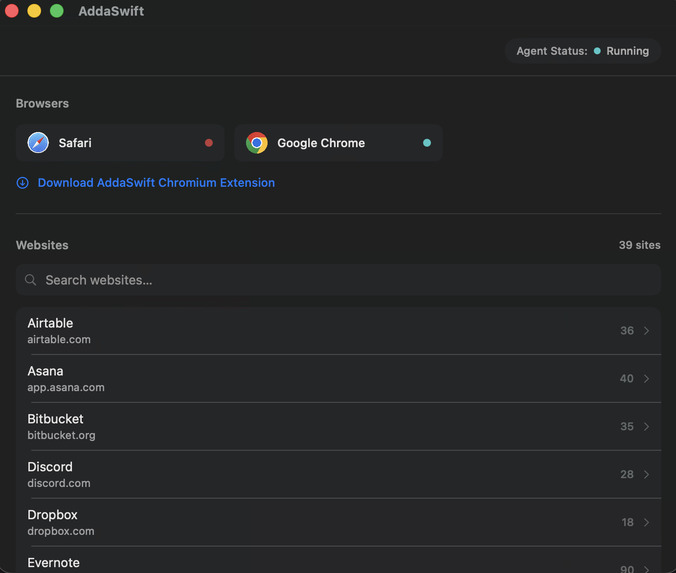Click the dropbox.com domain text
This screenshot has height=573, width=676.
[x=61, y=531]
